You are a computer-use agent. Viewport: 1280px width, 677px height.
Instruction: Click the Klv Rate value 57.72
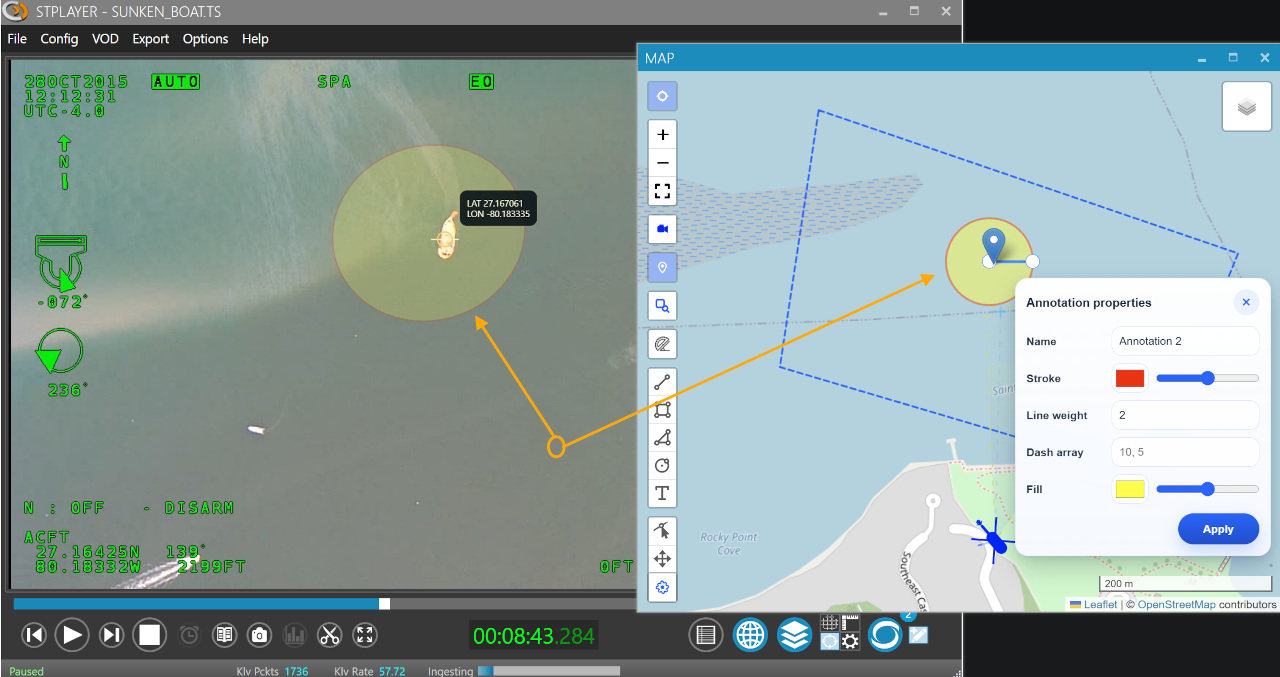pos(392,671)
